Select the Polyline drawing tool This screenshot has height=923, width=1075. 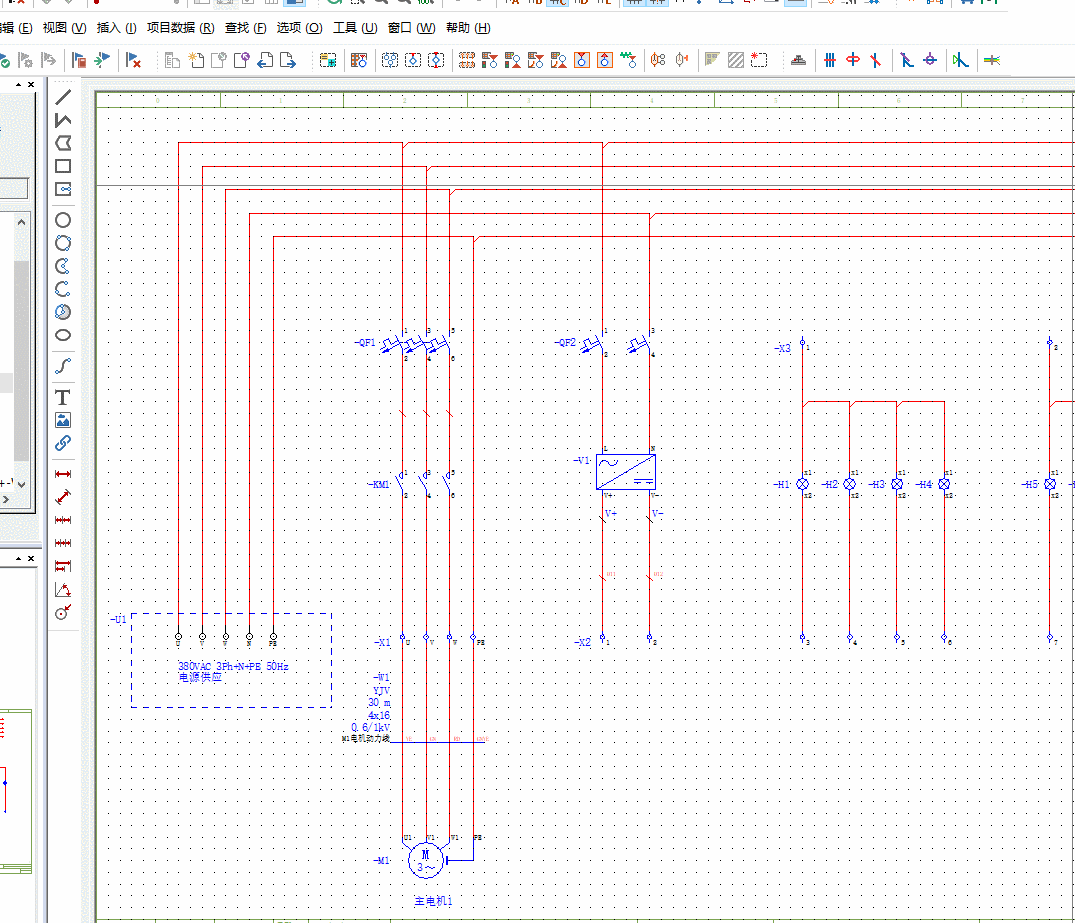click(x=63, y=121)
